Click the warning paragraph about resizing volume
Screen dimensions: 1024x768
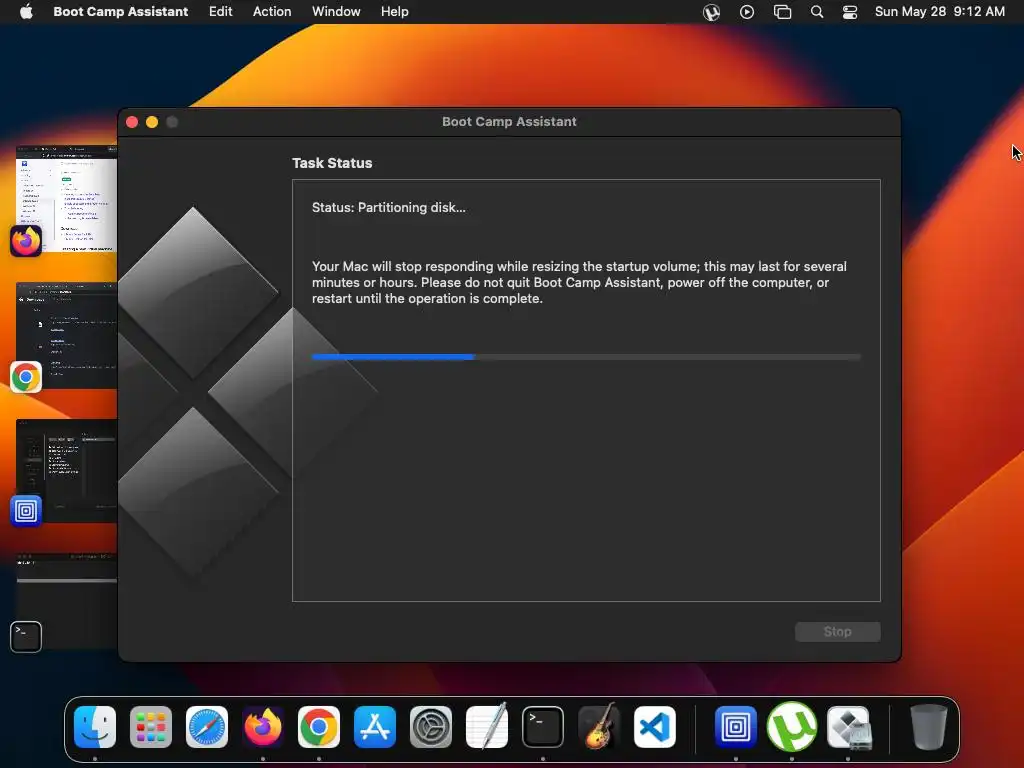click(579, 283)
